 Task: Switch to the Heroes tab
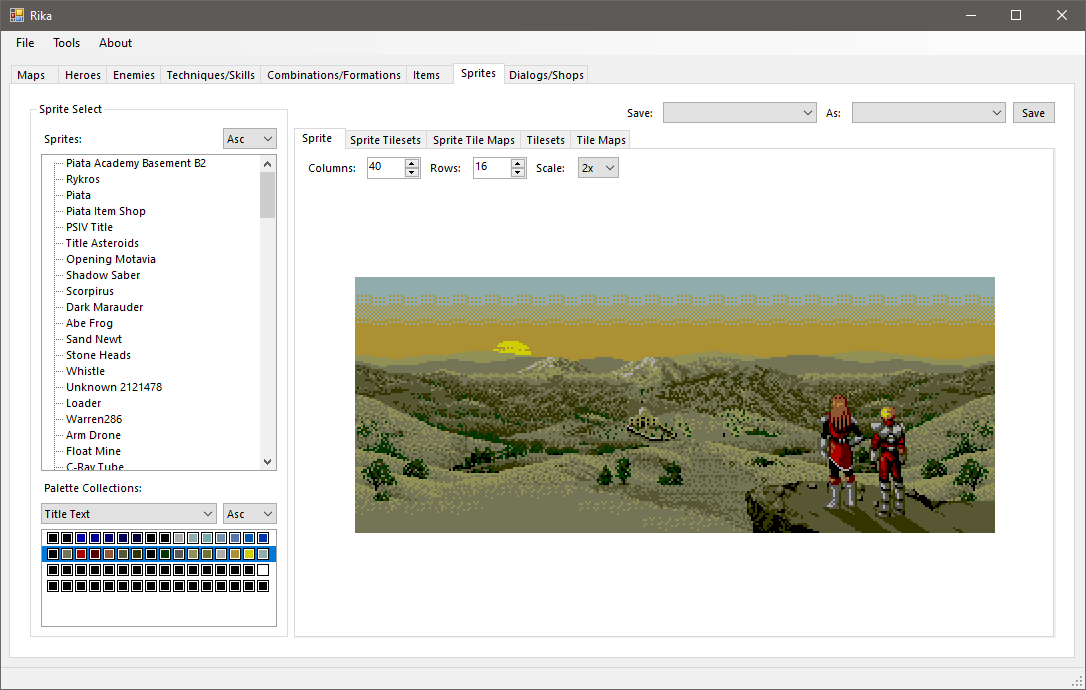[82, 75]
